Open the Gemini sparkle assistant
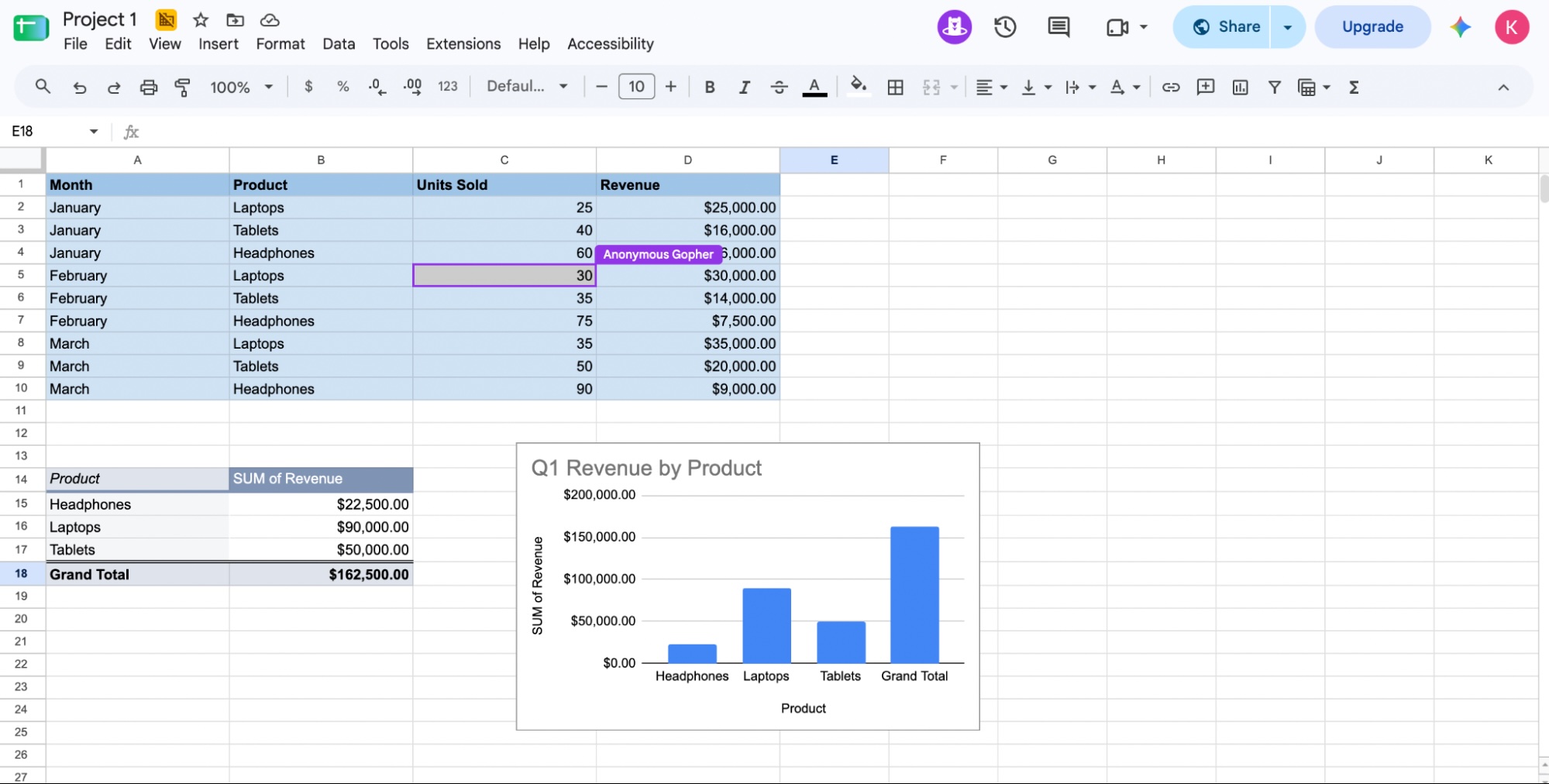This screenshot has height=784, width=1549. (1460, 27)
